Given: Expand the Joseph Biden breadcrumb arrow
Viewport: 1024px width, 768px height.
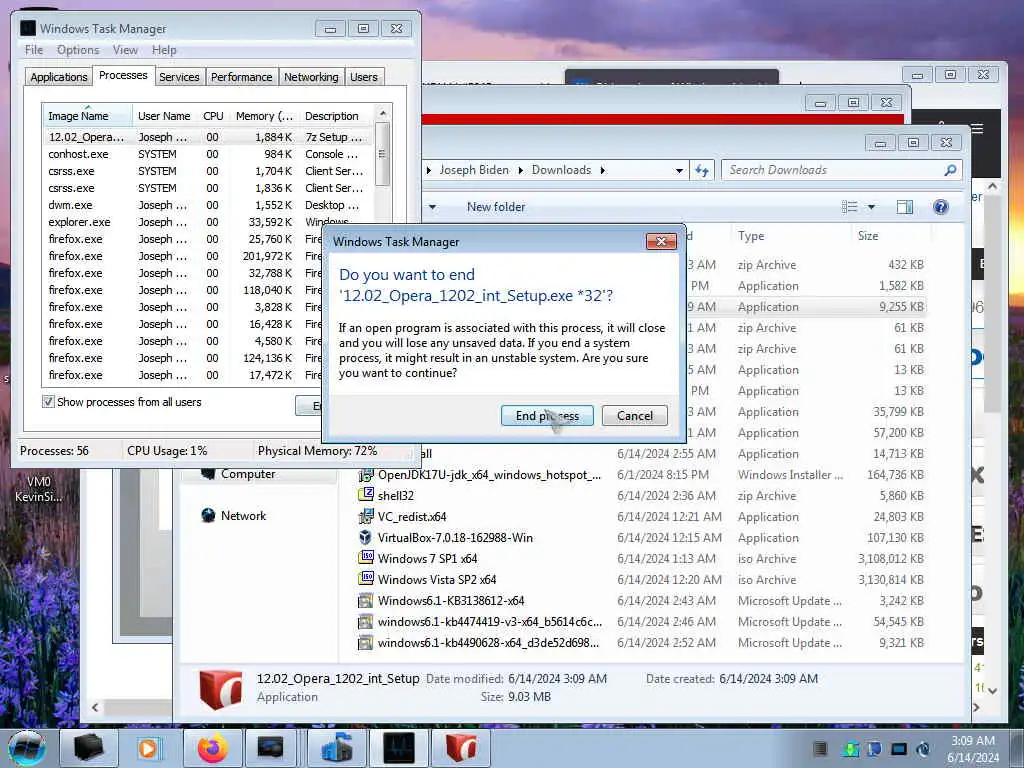Looking at the screenshot, I should (x=520, y=170).
